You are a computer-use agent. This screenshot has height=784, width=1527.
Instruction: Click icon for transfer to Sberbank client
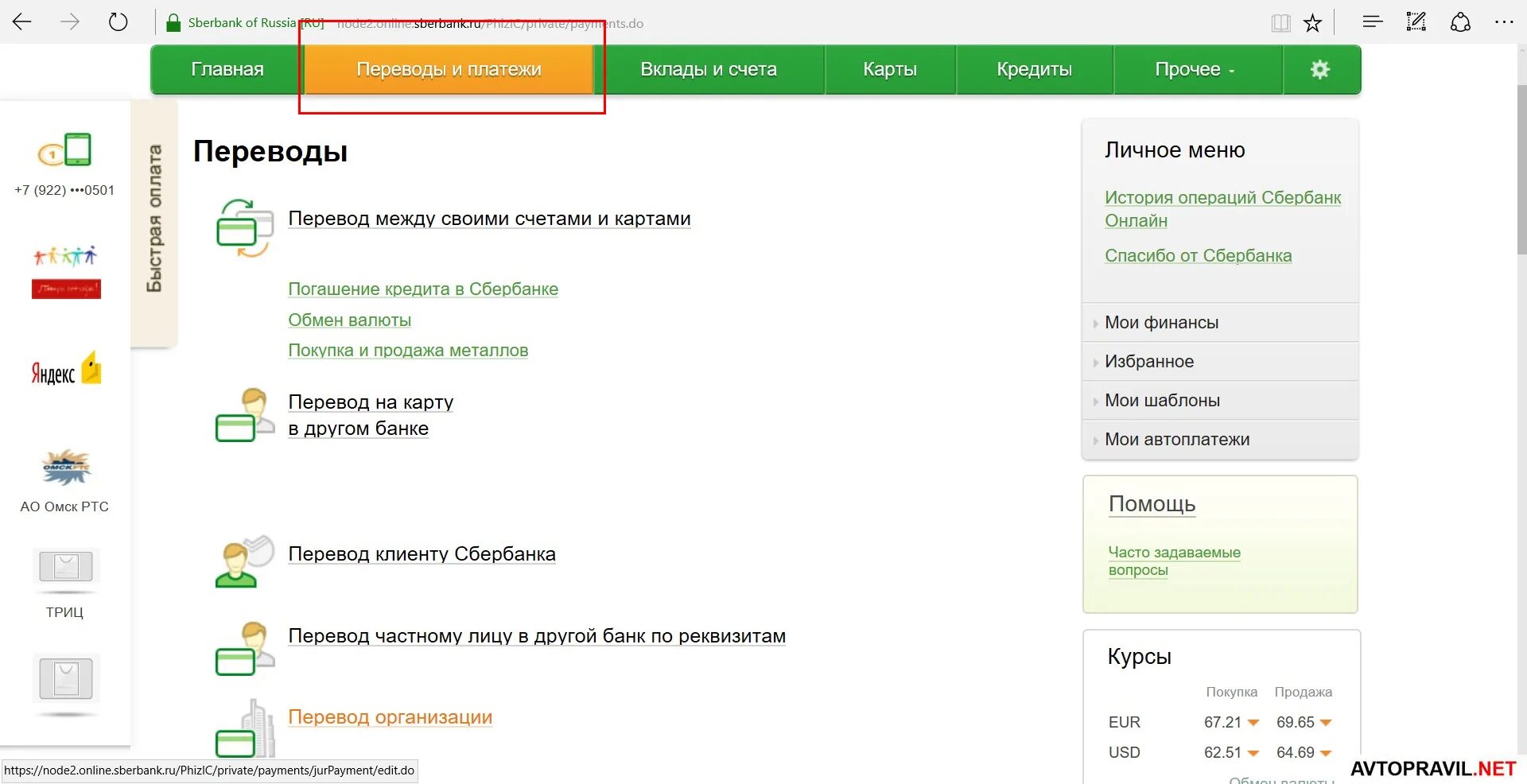[x=245, y=561]
